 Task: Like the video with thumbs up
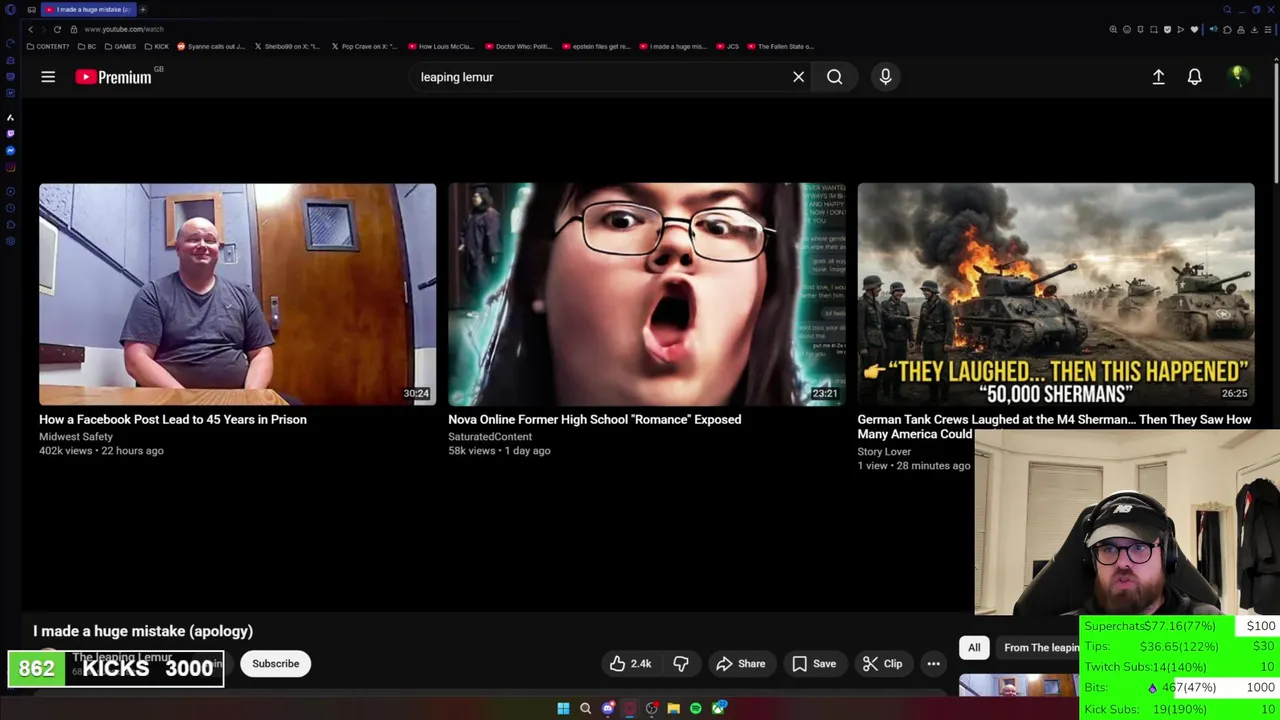631,664
